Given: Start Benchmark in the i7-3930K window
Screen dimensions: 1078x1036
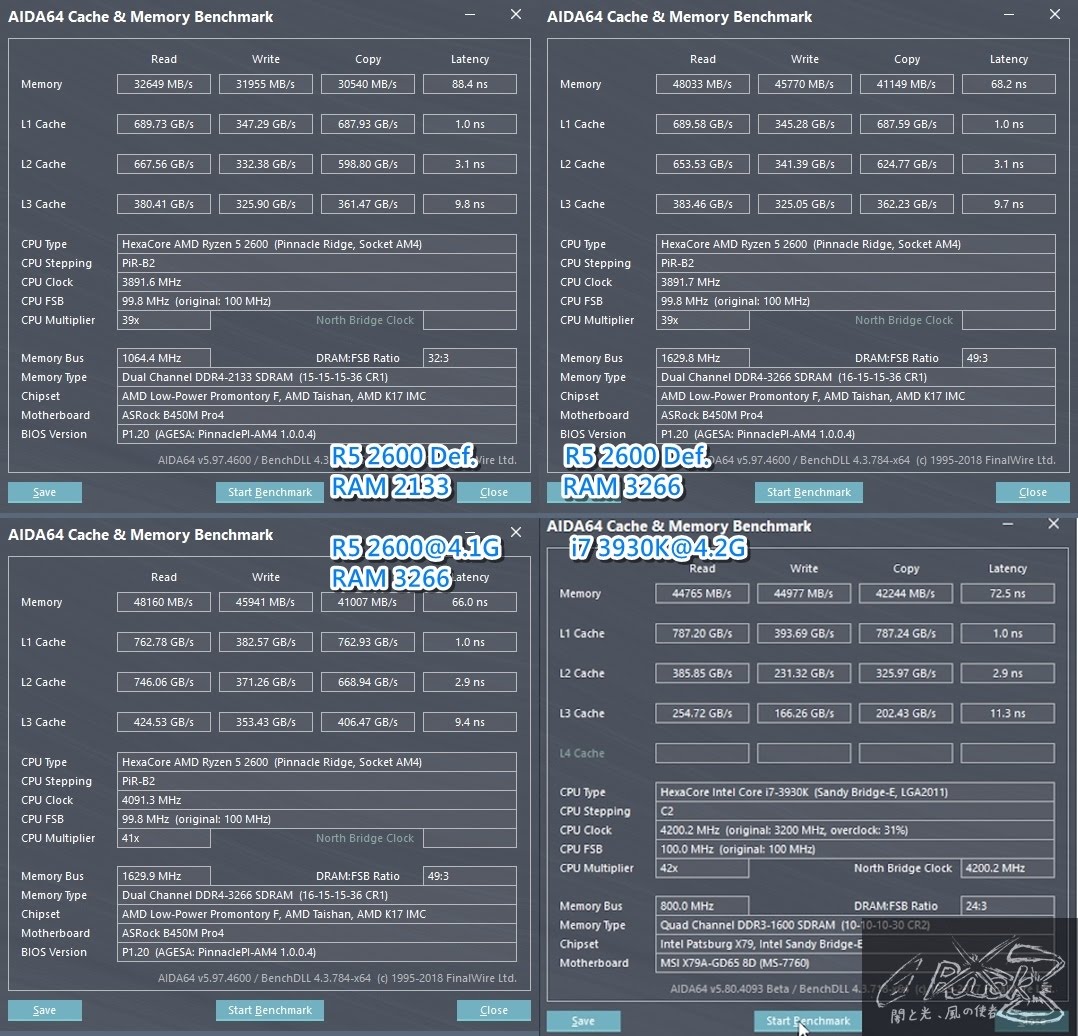Looking at the screenshot, I should point(808,1021).
